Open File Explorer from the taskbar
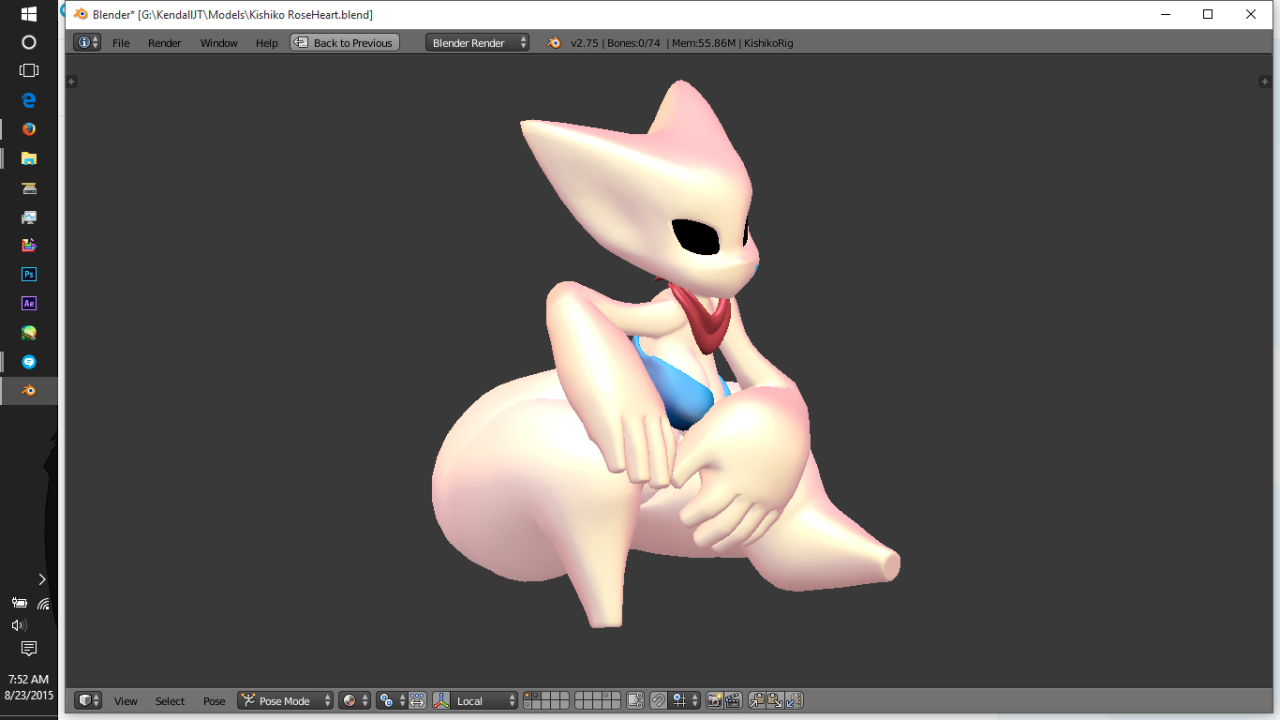 pyautogui.click(x=29, y=158)
